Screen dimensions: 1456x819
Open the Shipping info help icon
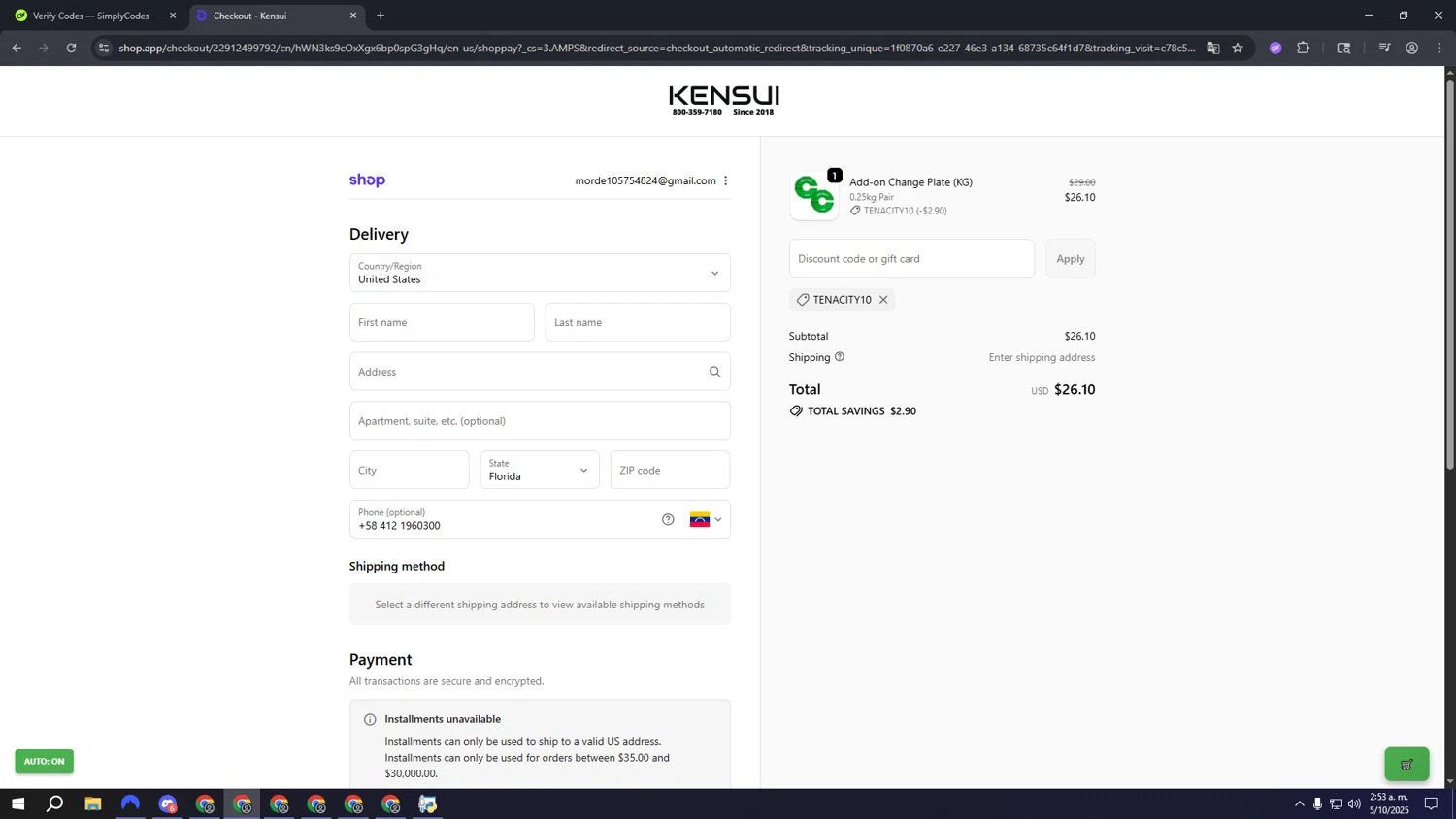pos(840,357)
